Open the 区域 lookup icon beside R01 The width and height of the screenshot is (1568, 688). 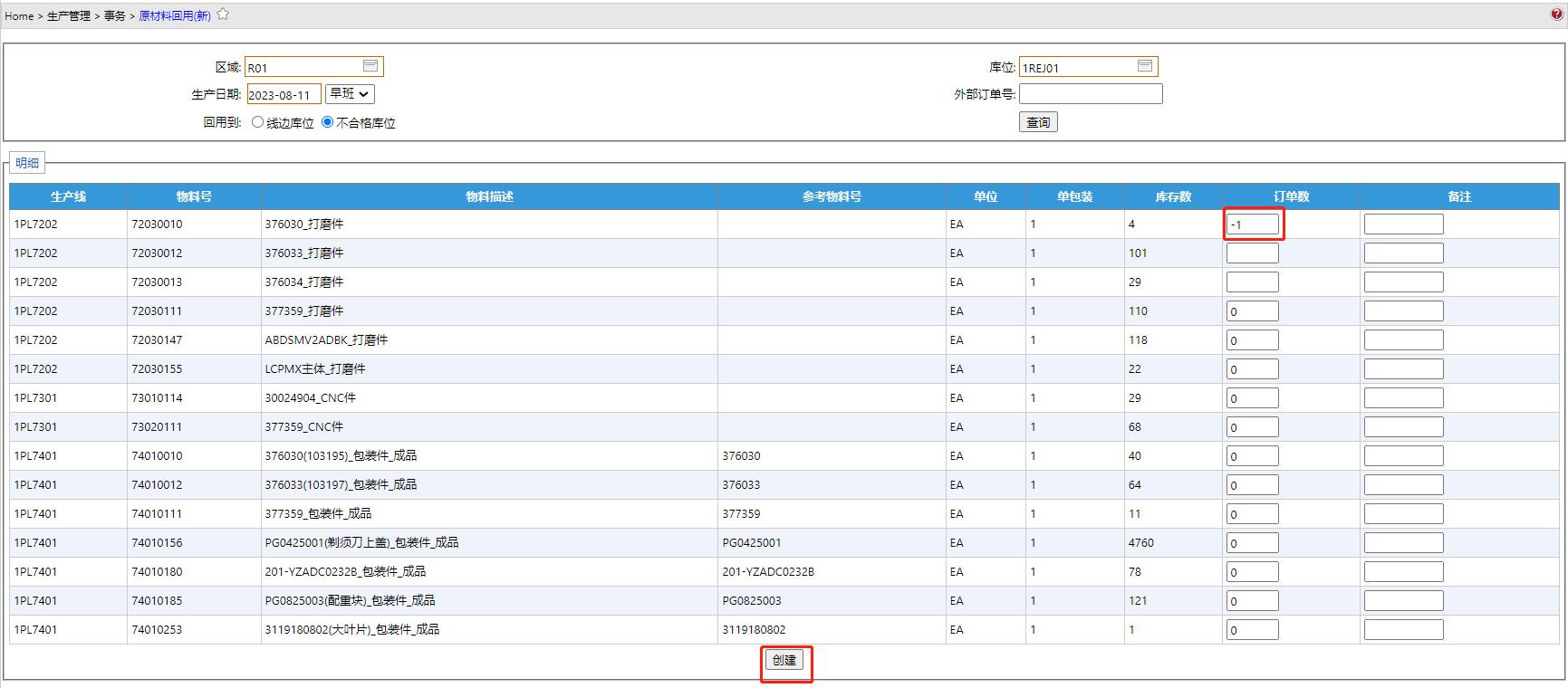[370, 66]
